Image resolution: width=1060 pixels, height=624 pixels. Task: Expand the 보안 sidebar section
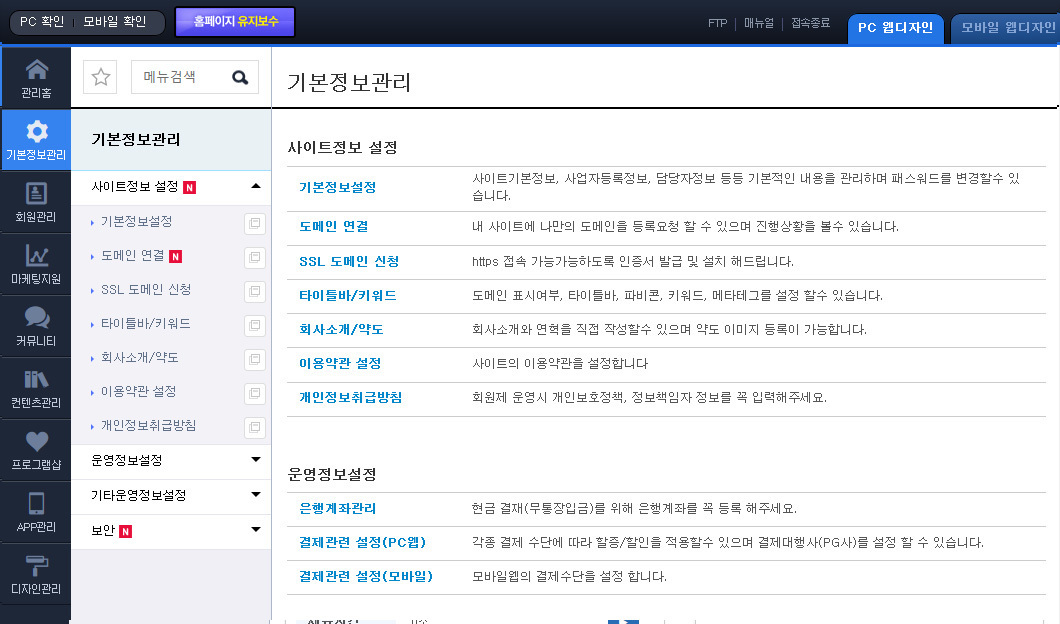256,530
